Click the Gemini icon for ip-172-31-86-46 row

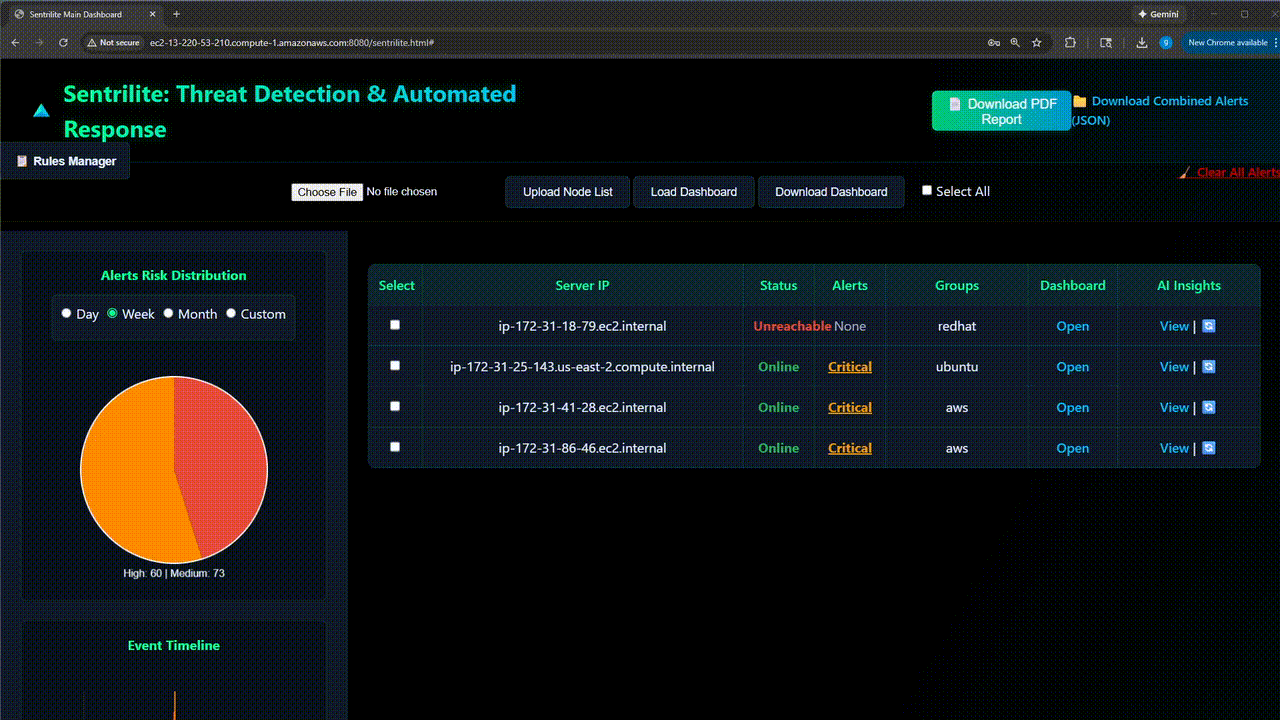[1209, 448]
